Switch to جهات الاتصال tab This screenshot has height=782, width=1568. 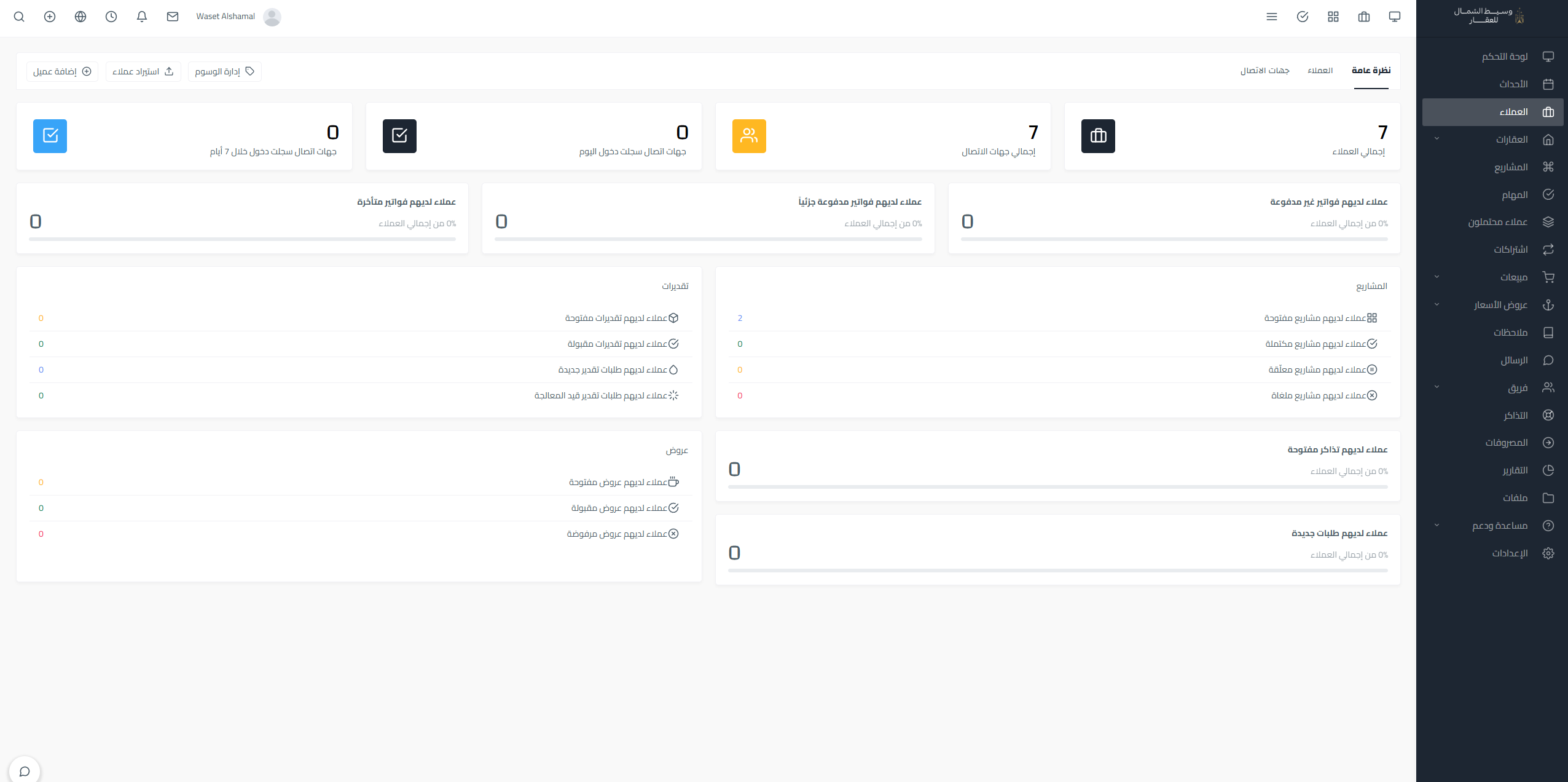click(x=1264, y=71)
